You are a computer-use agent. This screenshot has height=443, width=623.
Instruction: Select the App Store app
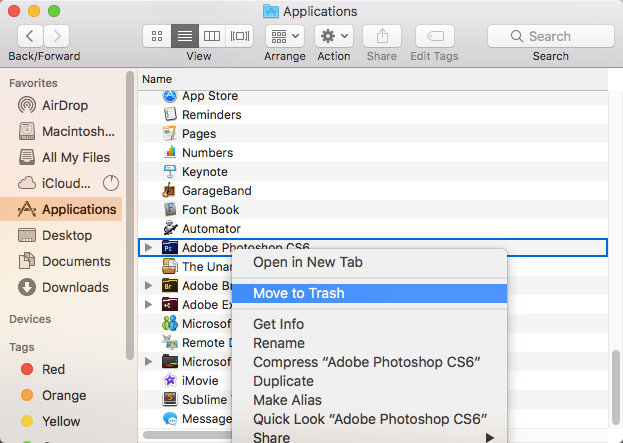(373, 96)
